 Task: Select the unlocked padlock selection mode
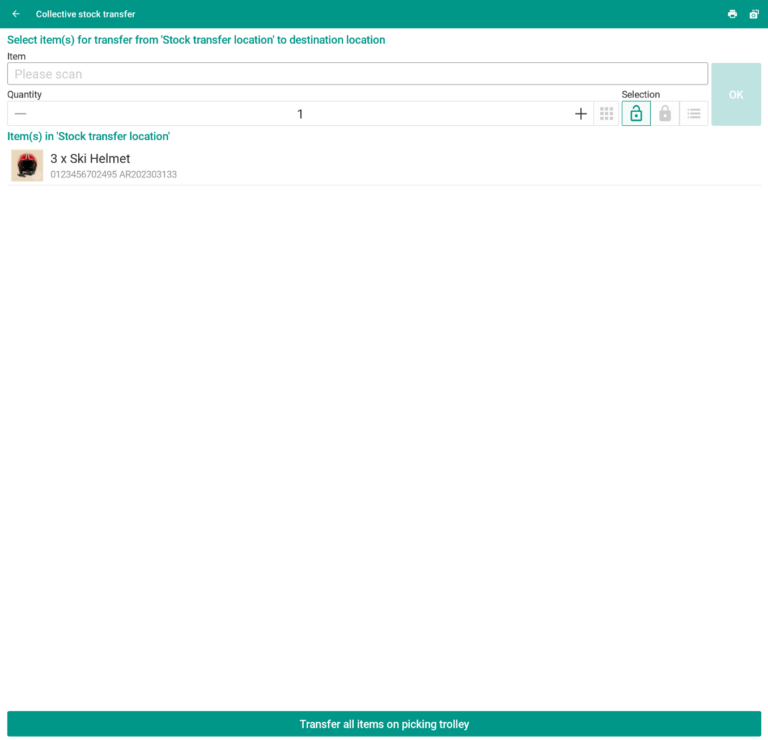tap(636, 114)
